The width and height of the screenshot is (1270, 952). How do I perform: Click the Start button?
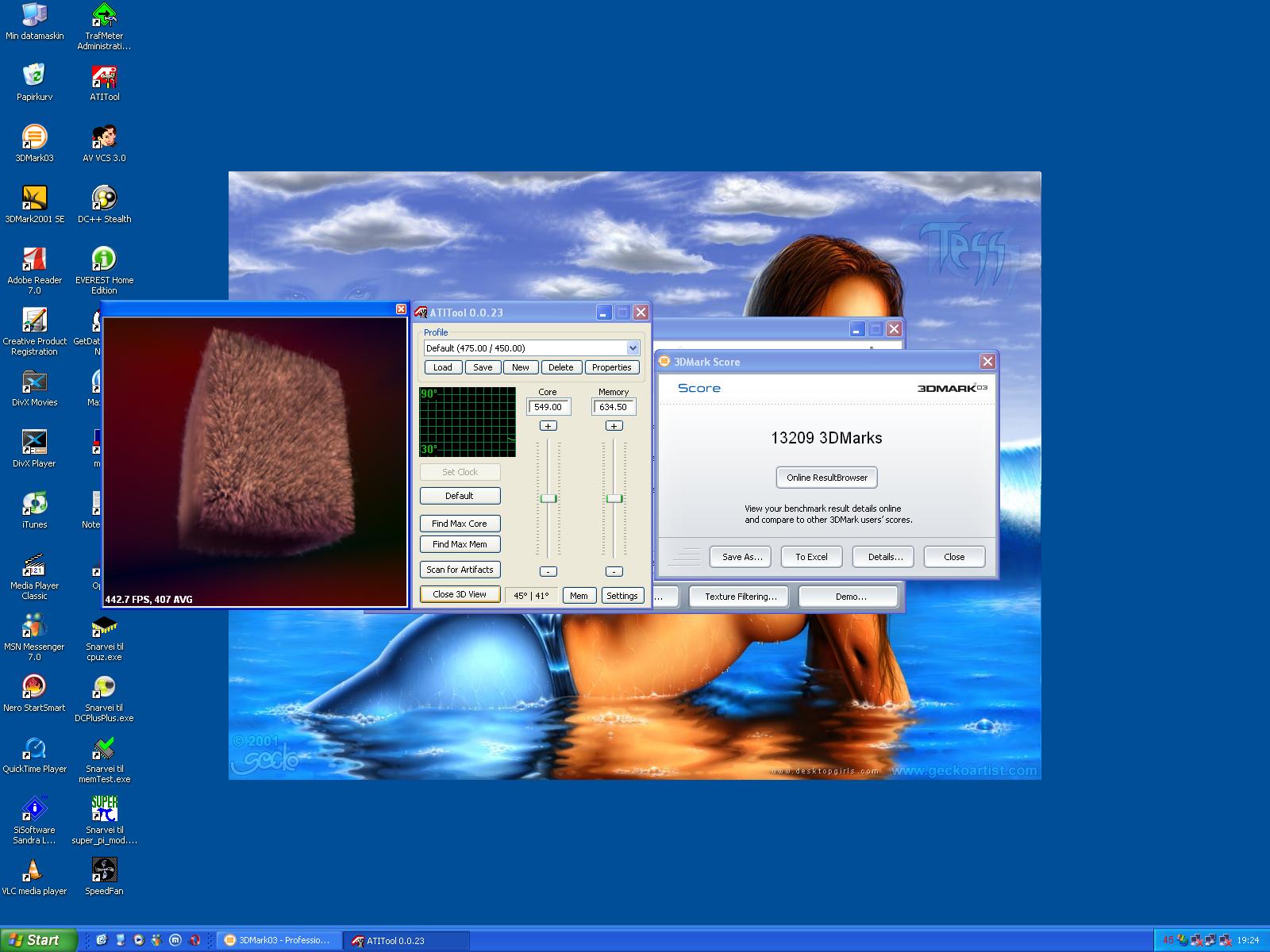pyautogui.click(x=38, y=940)
